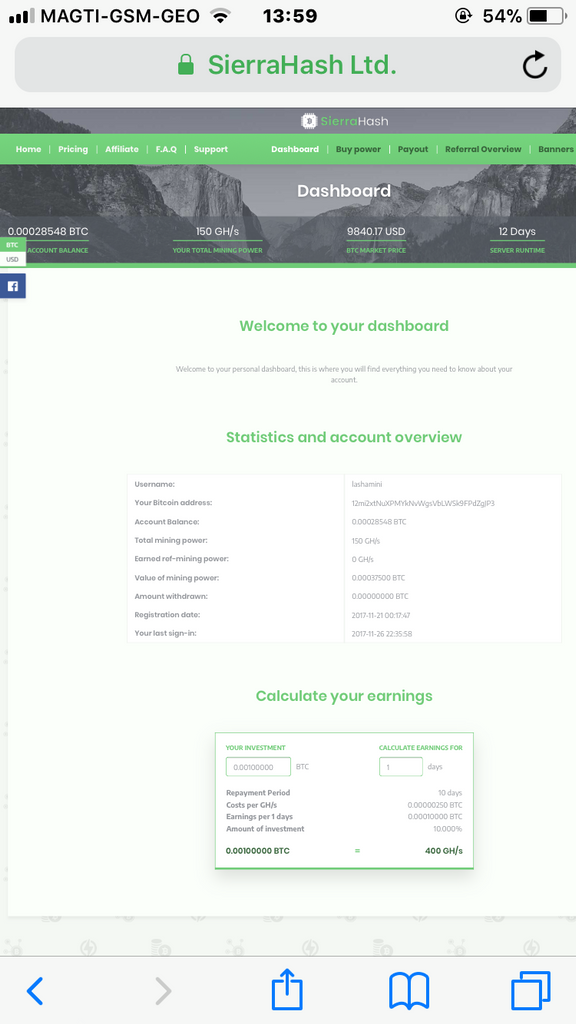The image size is (576, 1024).
Task: Click the Bitcoin address value
Action: pos(423,503)
